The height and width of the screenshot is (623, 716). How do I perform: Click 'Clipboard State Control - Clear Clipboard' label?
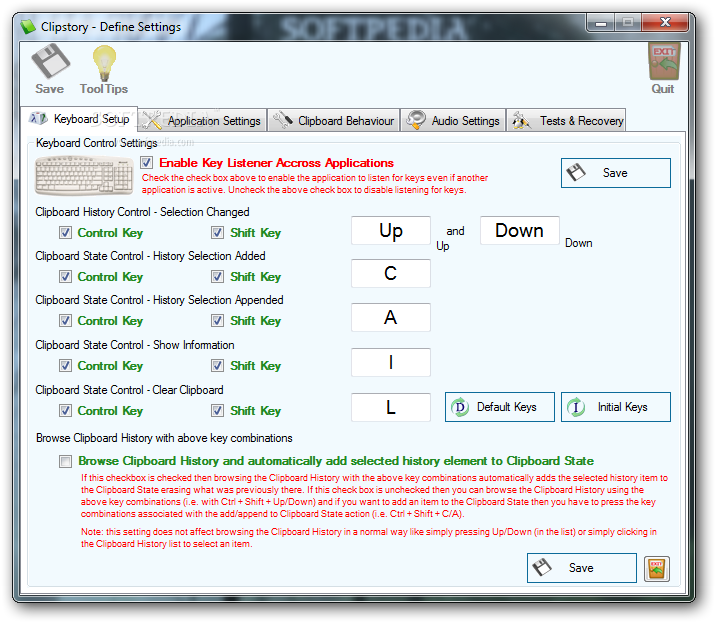tap(129, 390)
